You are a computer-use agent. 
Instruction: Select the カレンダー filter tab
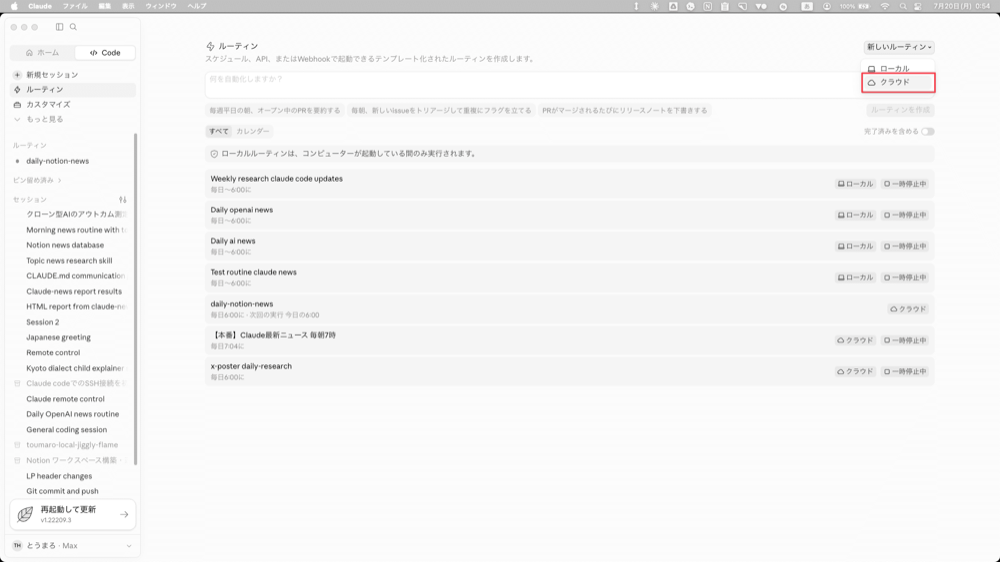coord(253,131)
